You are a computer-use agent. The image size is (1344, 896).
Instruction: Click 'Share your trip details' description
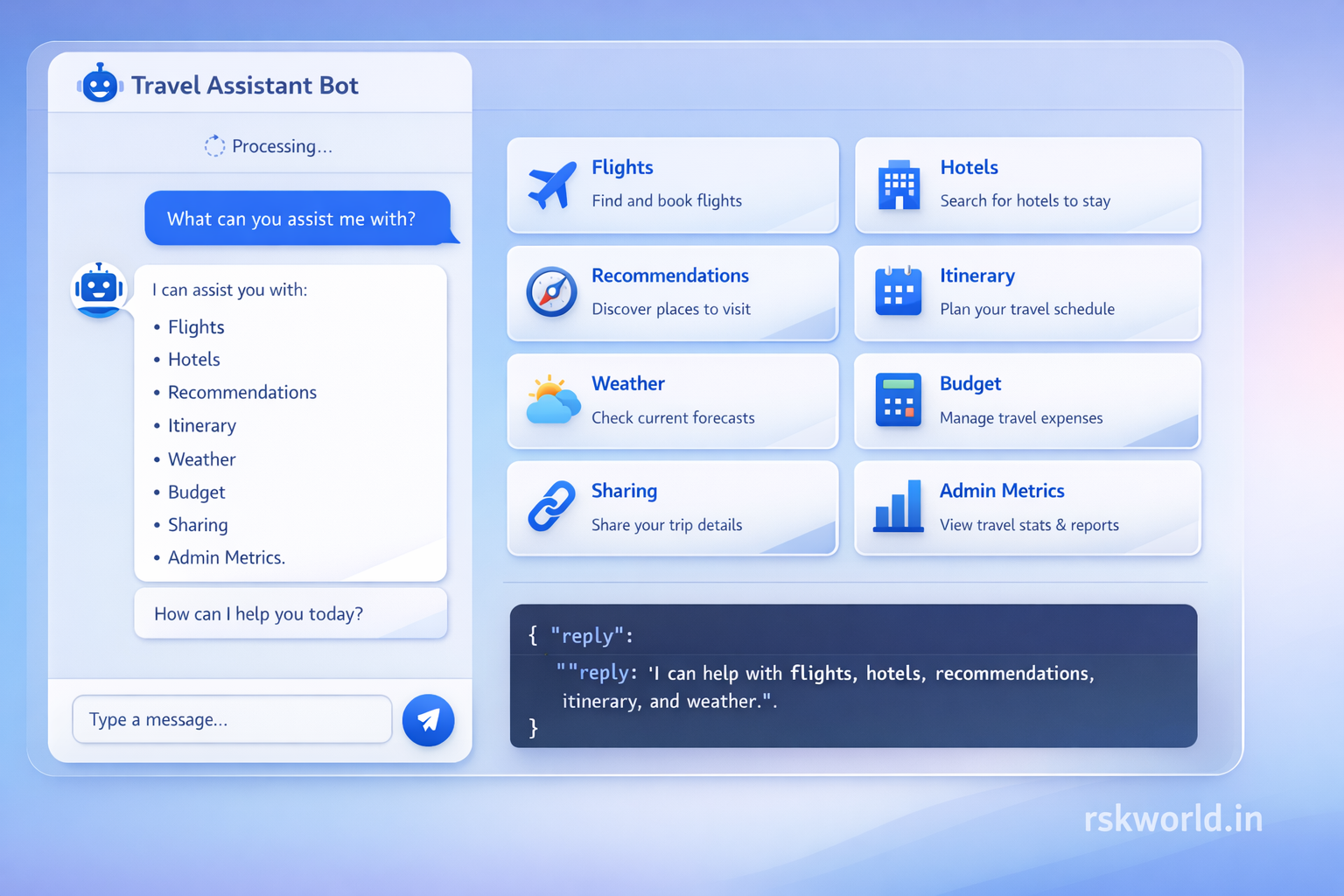click(x=667, y=525)
